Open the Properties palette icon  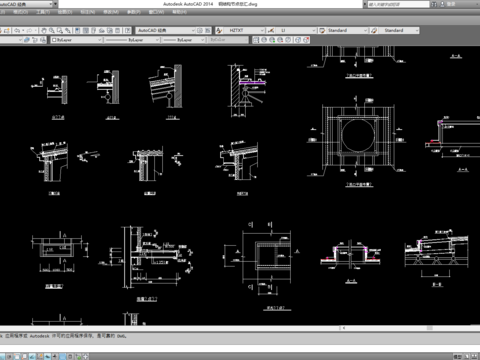[78, 30]
